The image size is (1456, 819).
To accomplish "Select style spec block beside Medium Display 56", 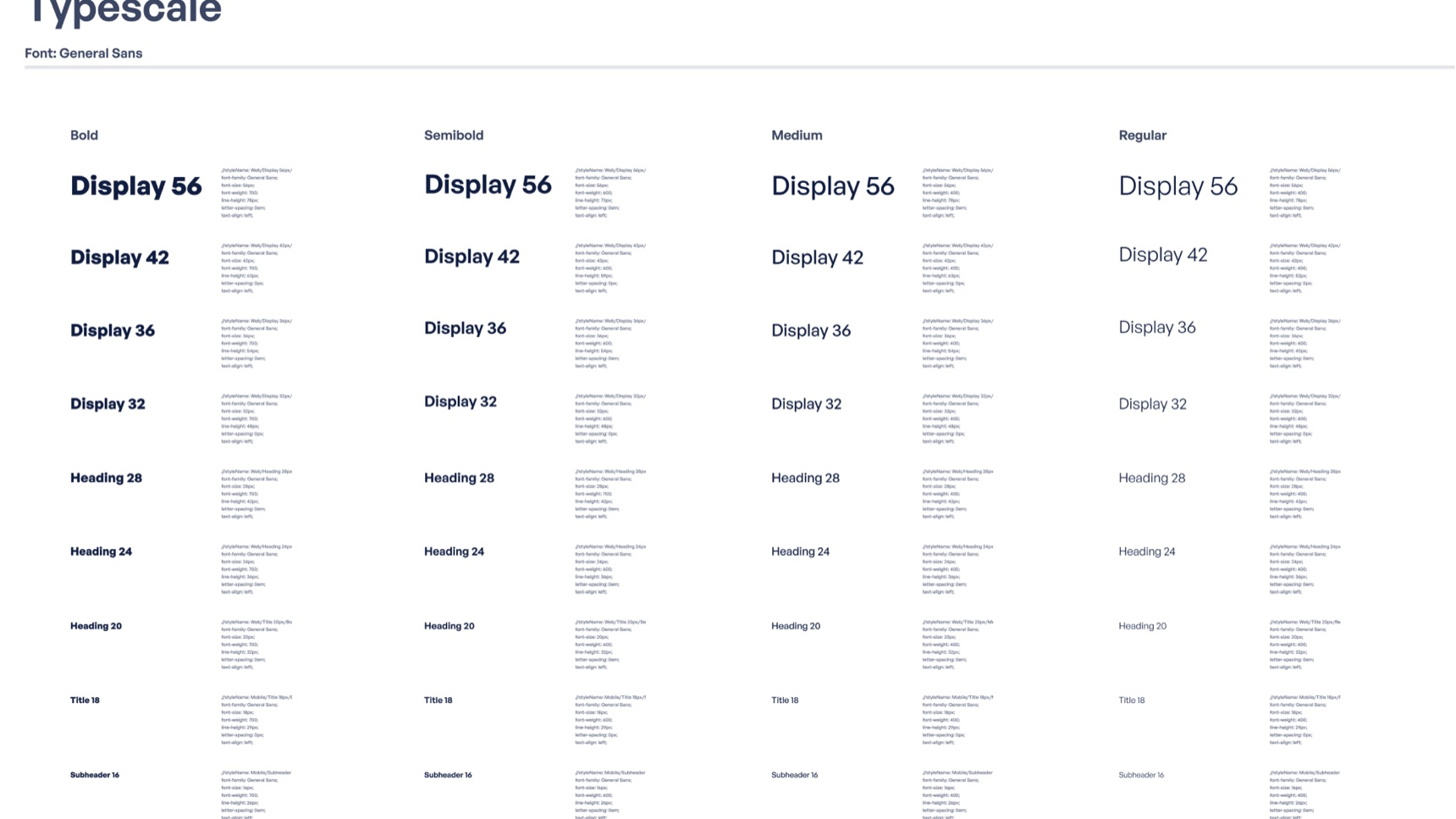I will pyautogui.click(x=957, y=193).
